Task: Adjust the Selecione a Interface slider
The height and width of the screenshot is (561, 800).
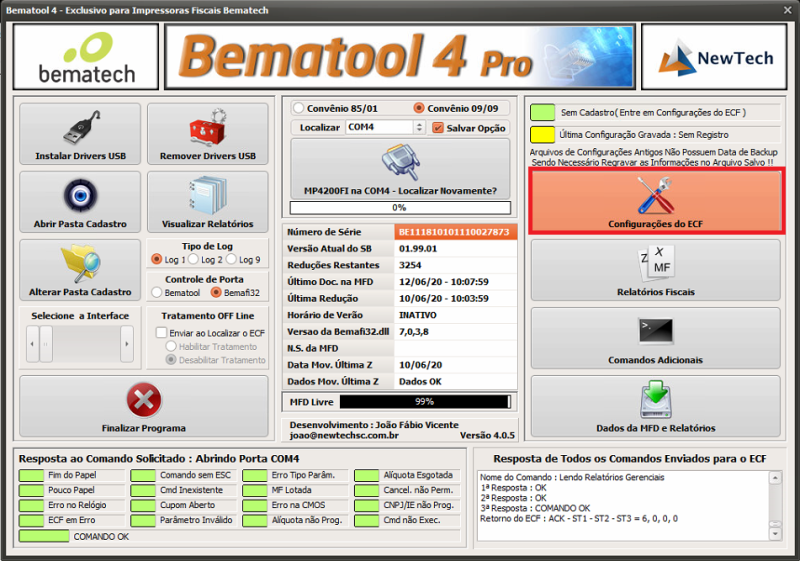Action: click(80, 345)
